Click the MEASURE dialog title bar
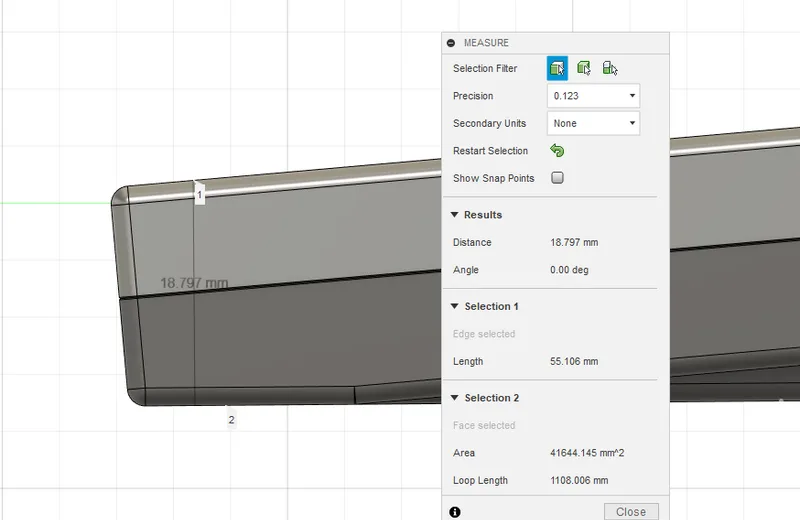Screen dimensions: 800x520 coord(555,43)
